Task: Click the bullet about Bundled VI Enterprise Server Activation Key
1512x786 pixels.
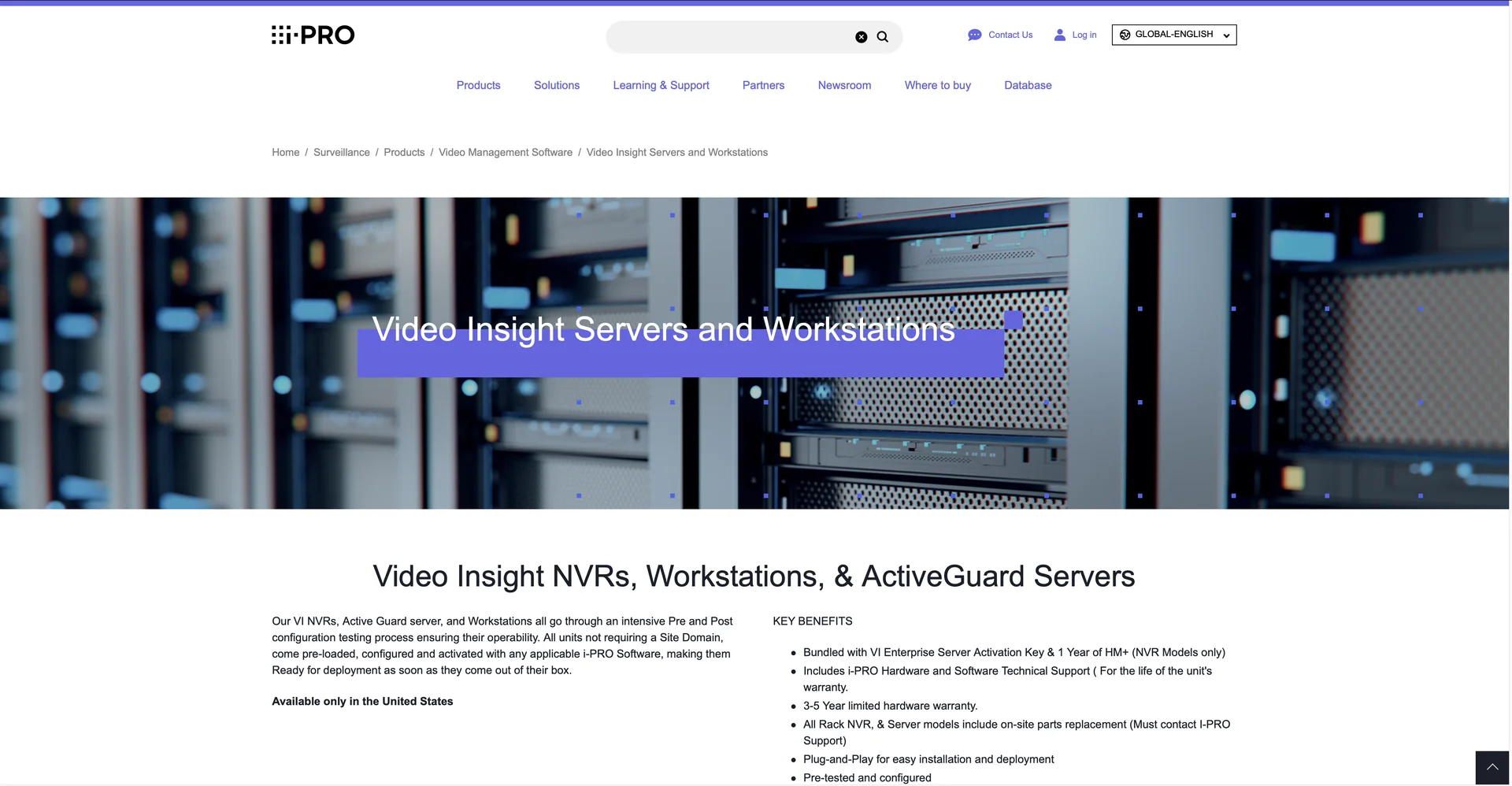Action: (1014, 652)
